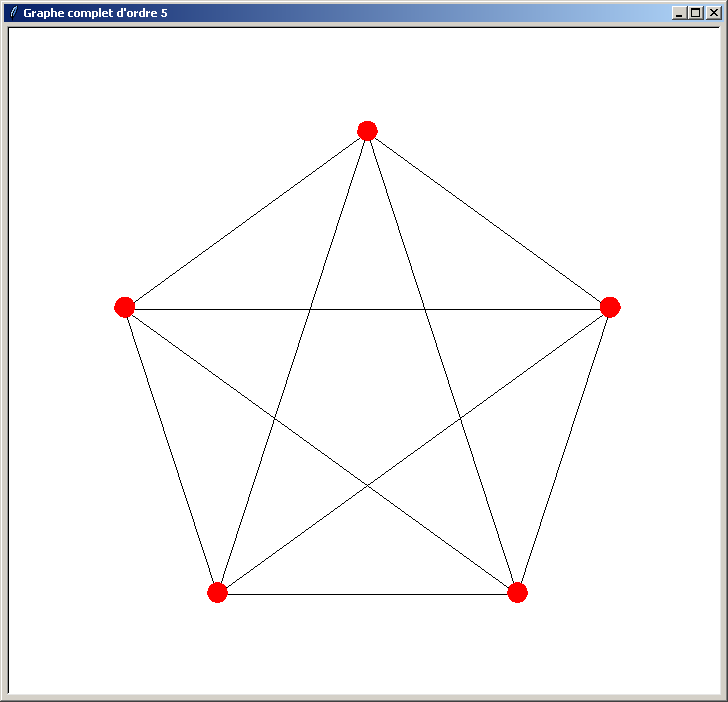Close the Graphe complet d'ordre 5 window
728x702 pixels.
click(x=713, y=13)
